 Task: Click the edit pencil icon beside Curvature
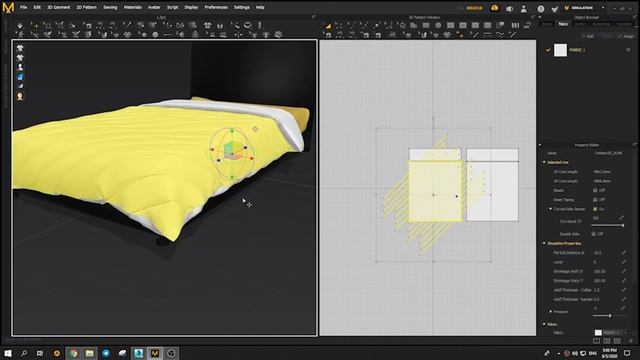tap(621, 218)
